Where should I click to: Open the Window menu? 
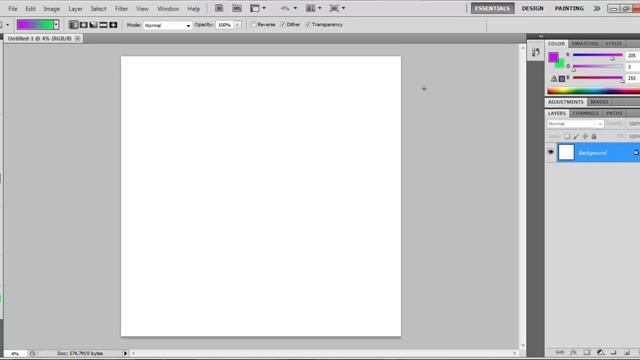[168, 9]
